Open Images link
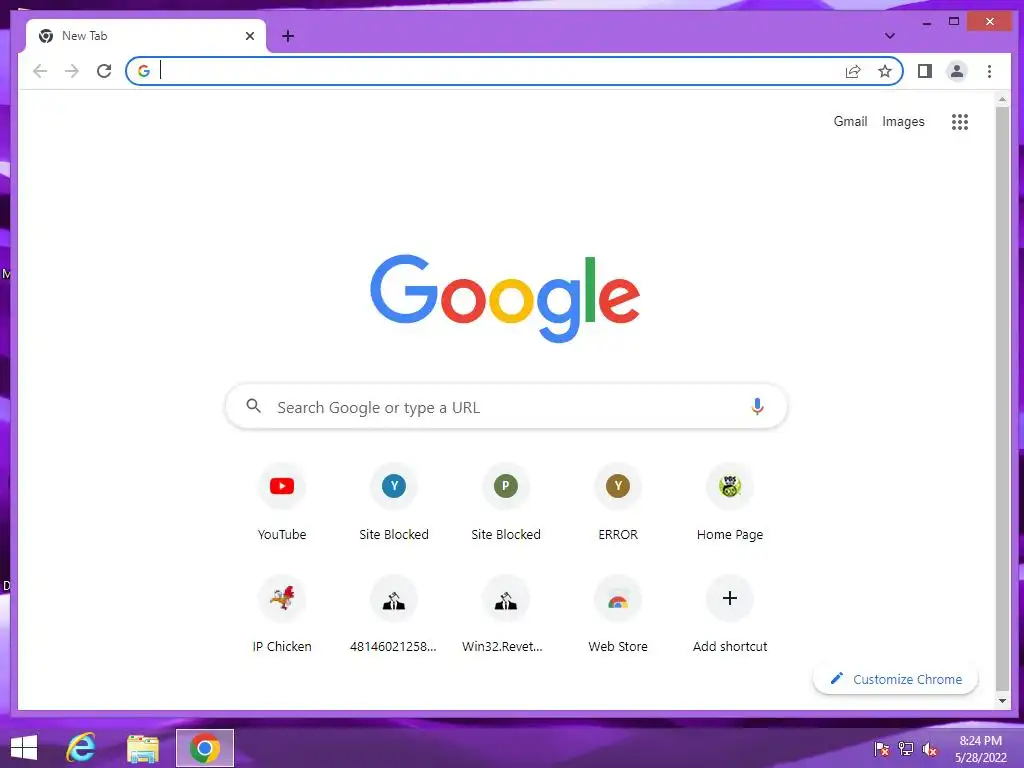Screen dimensions: 1024x768 click(903, 121)
